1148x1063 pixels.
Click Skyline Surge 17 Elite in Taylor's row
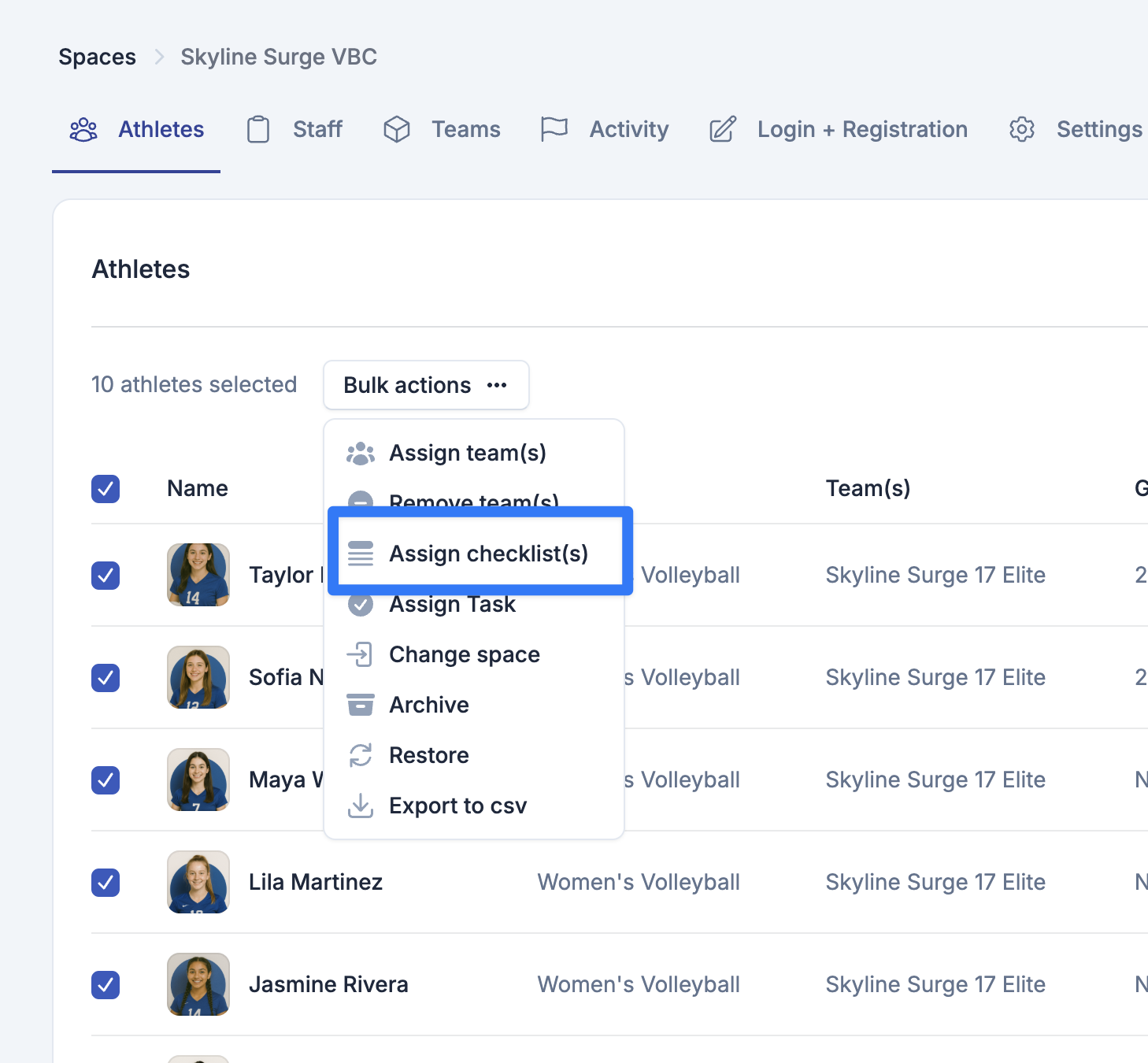(x=935, y=575)
